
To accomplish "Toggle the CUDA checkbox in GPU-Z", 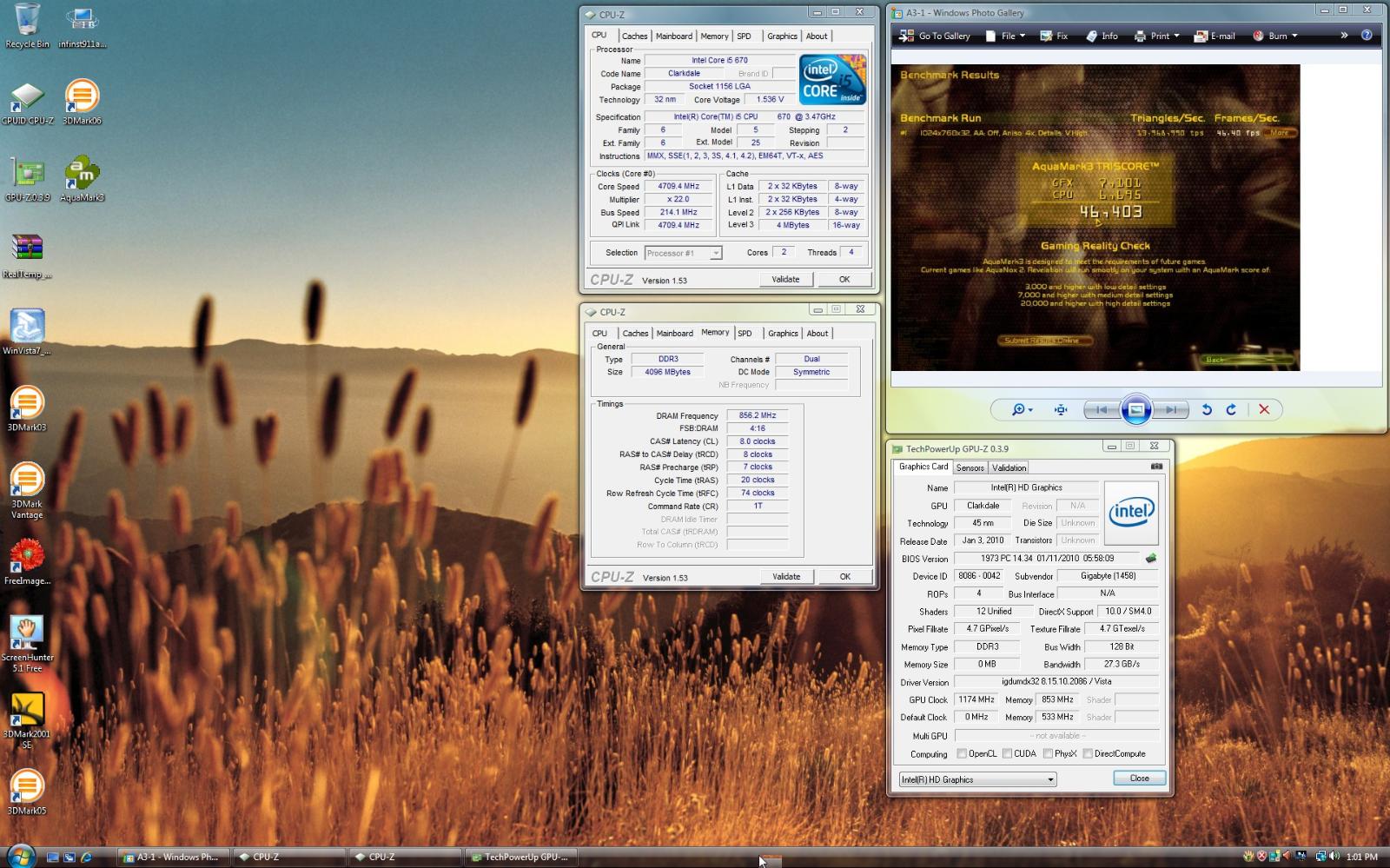I will click(x=1007, y=754).
